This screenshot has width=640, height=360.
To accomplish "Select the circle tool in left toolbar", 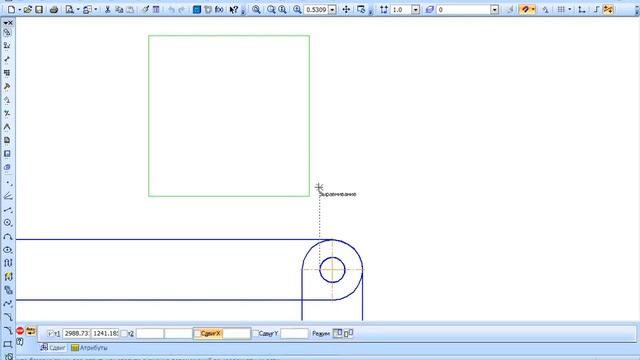I will tap(7, 223).
